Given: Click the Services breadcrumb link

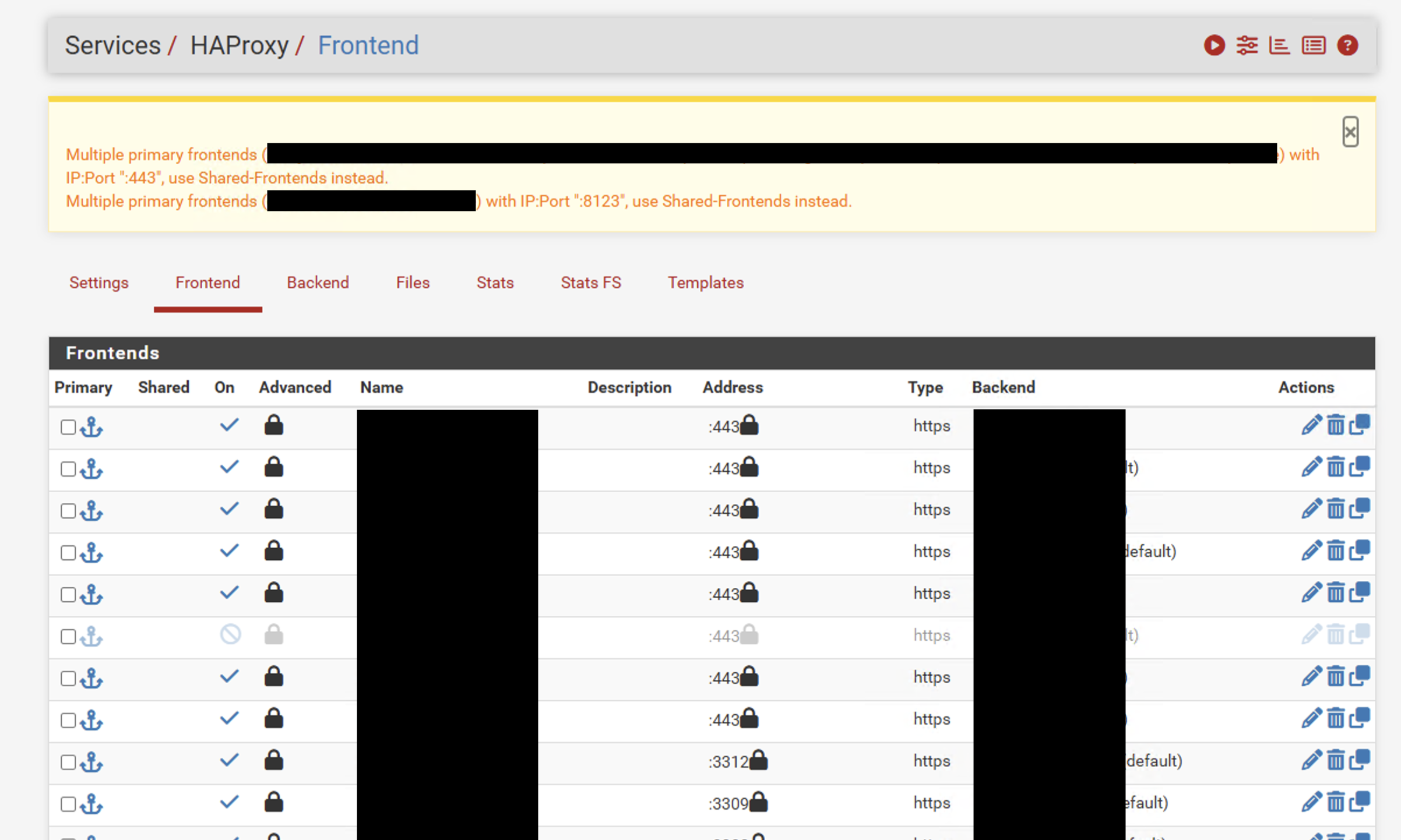Looking at the screenshot, I should point(112,45).
